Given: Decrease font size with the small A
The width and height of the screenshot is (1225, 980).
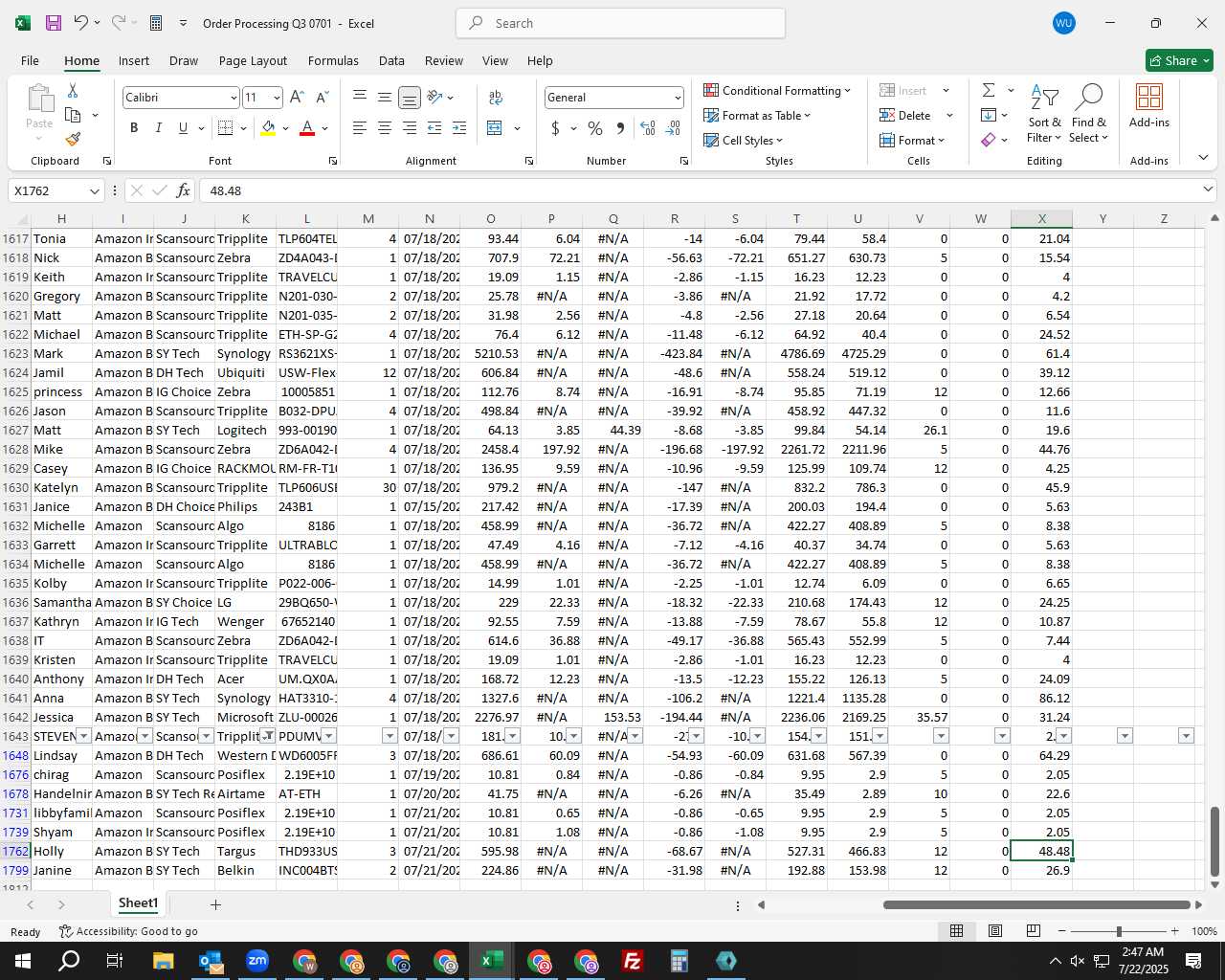Looking at the screenshot, I should point(322,98).
